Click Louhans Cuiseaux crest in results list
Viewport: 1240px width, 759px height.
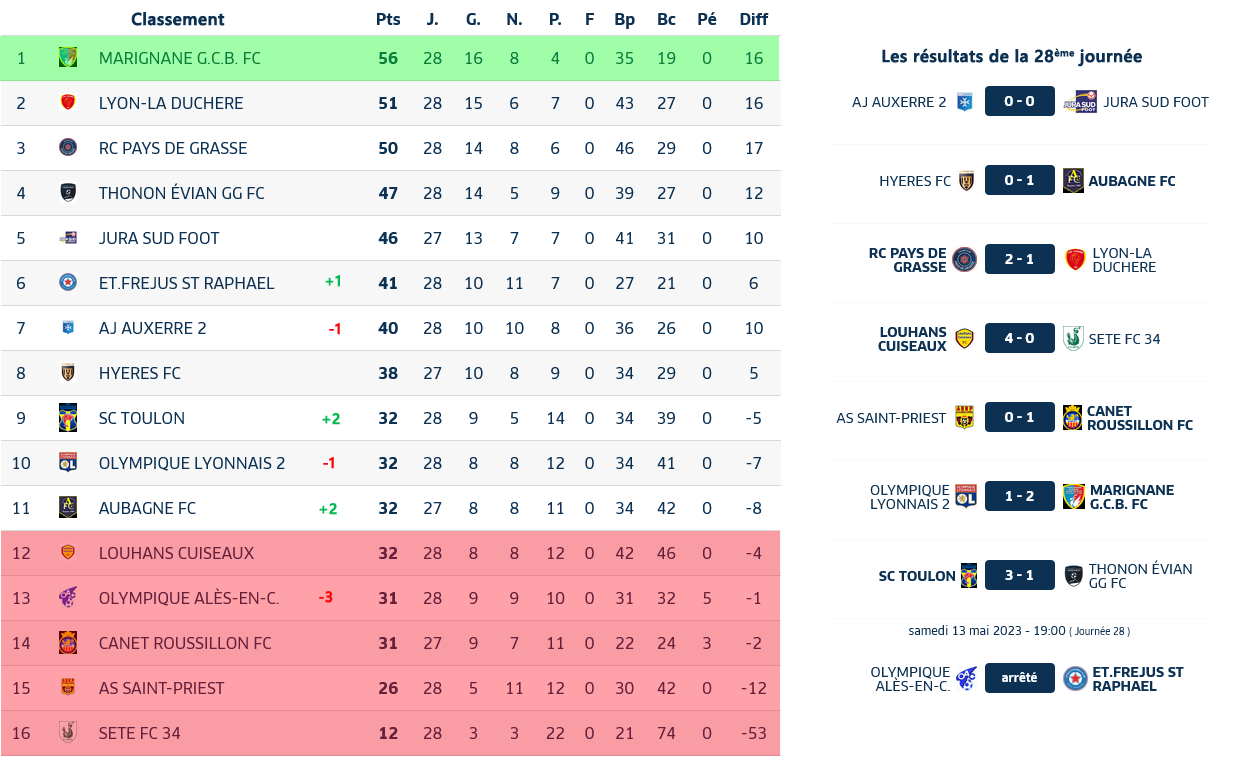964,339
